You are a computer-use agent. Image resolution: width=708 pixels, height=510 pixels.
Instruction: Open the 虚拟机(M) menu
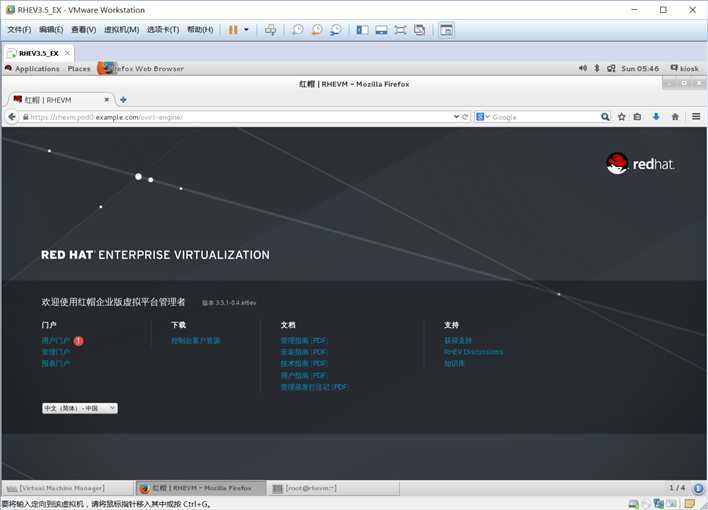coord(121,30)
